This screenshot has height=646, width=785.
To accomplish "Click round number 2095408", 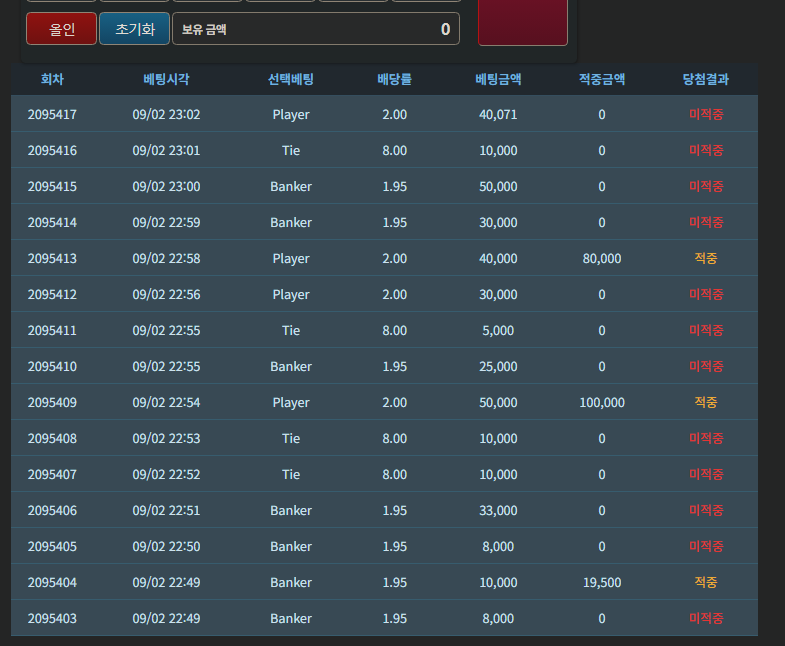I will [x=52, y=439].
